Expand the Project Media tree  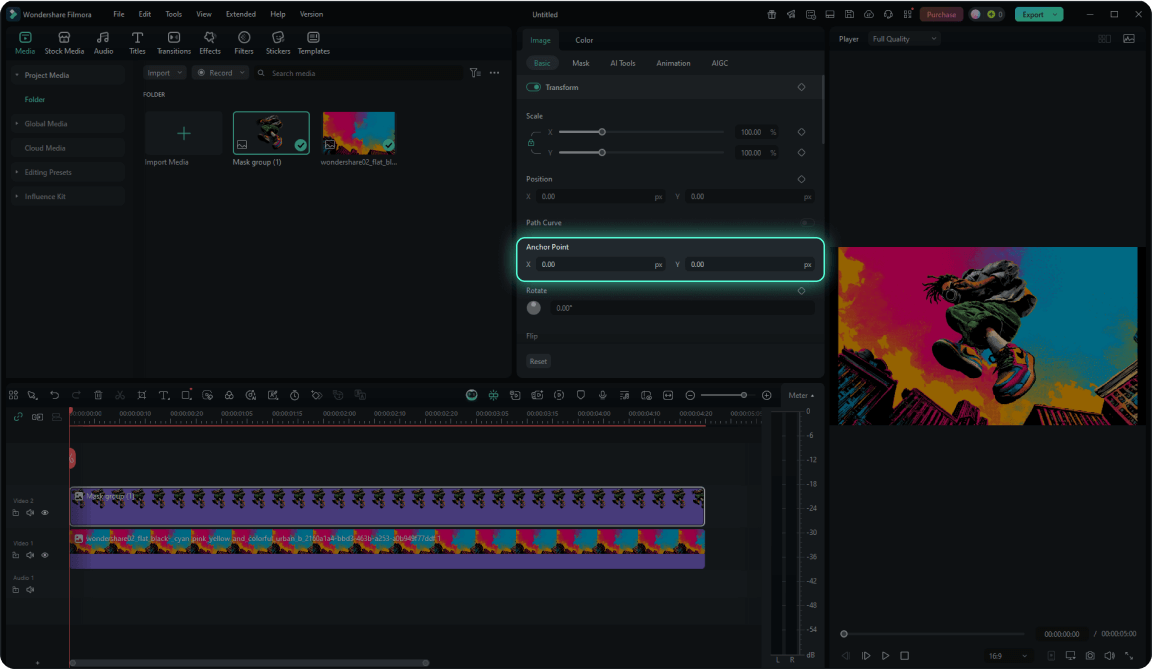click(16, 75)
